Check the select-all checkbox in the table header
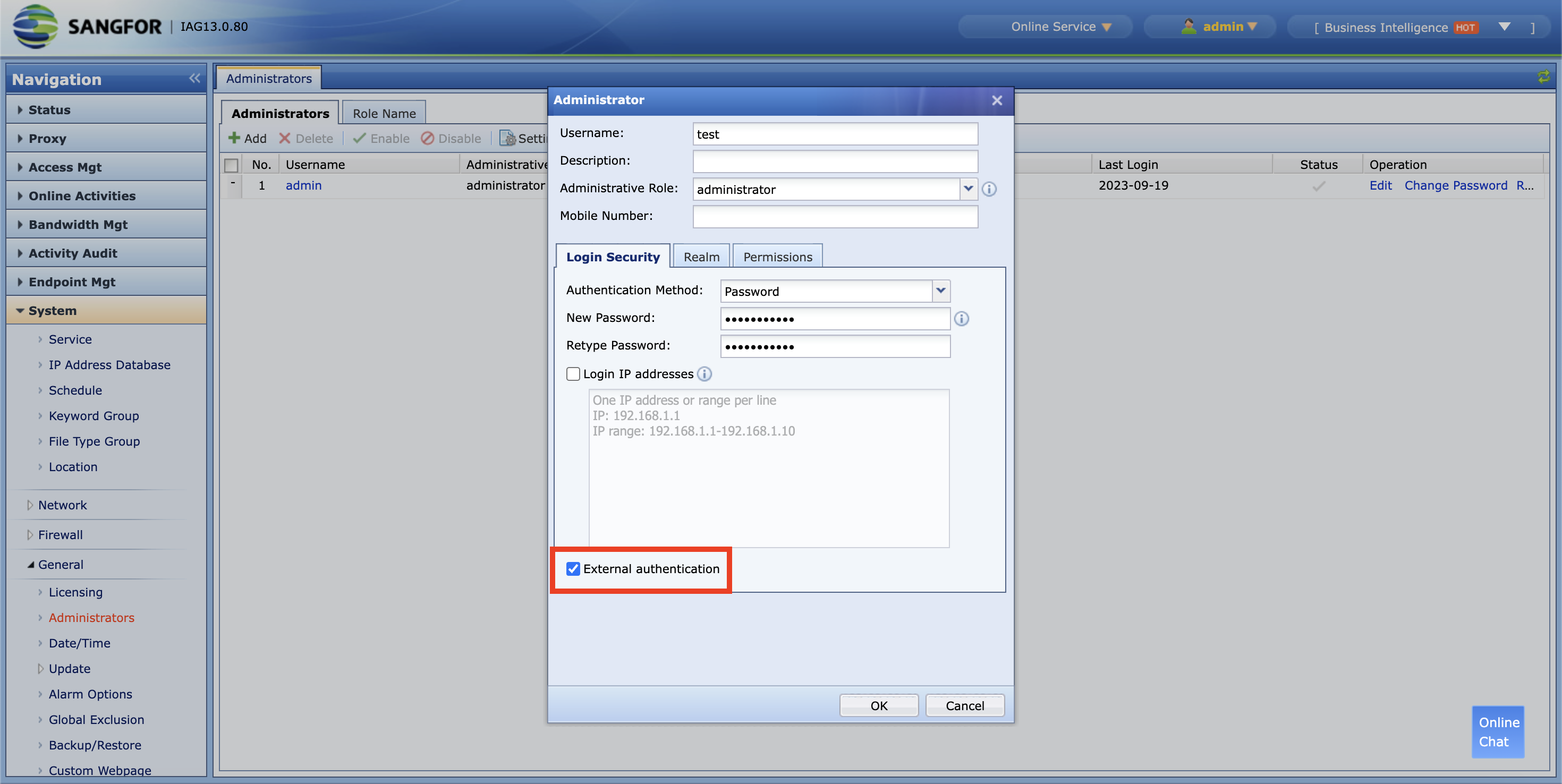Image resolution: width=1562 pixels, height=784 pixels. click(232, 164)
